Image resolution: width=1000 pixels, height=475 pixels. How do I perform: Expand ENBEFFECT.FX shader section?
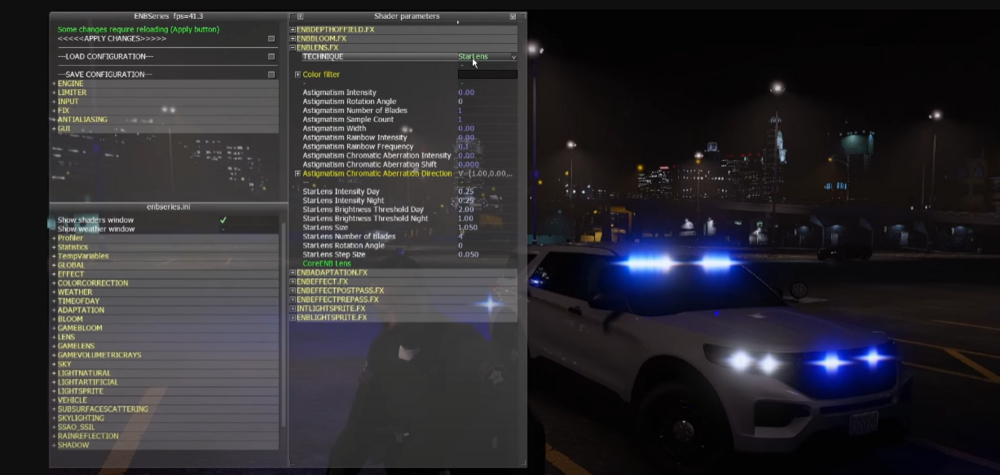coord(293,282)
